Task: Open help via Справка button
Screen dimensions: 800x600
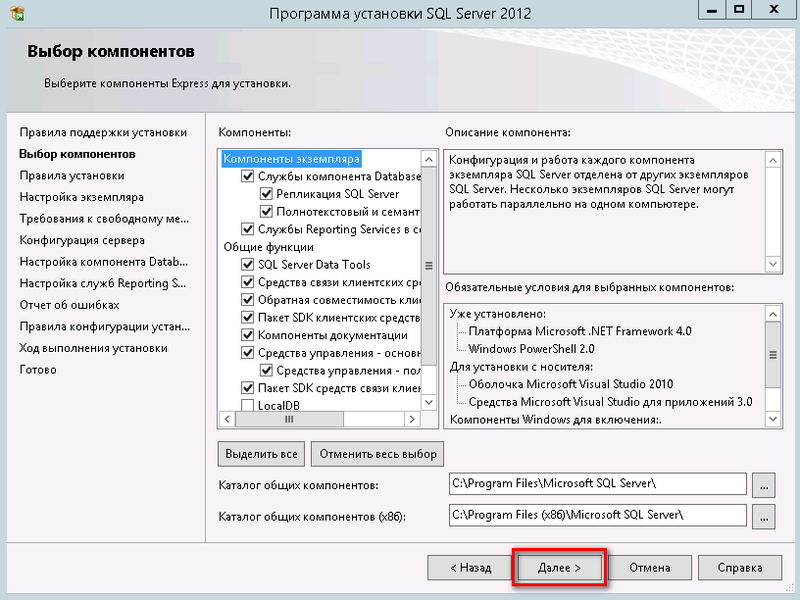Action: click(740, 568)
